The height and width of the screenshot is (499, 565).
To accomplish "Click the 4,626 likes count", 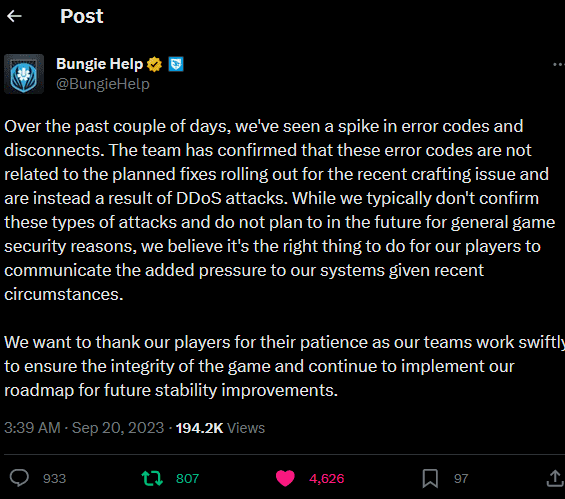I will pos(327,478).
